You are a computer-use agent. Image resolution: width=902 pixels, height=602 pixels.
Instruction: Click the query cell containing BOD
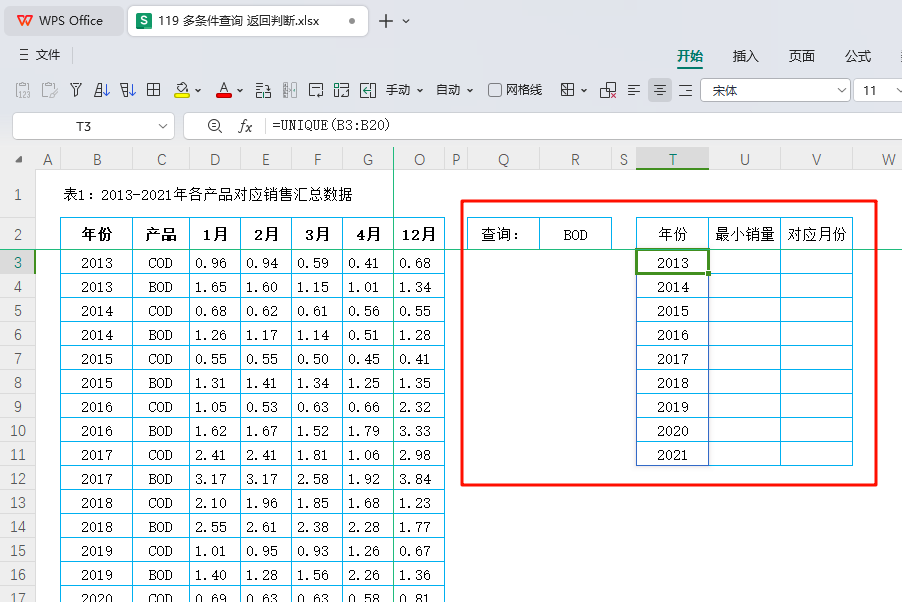coord(575,234)
